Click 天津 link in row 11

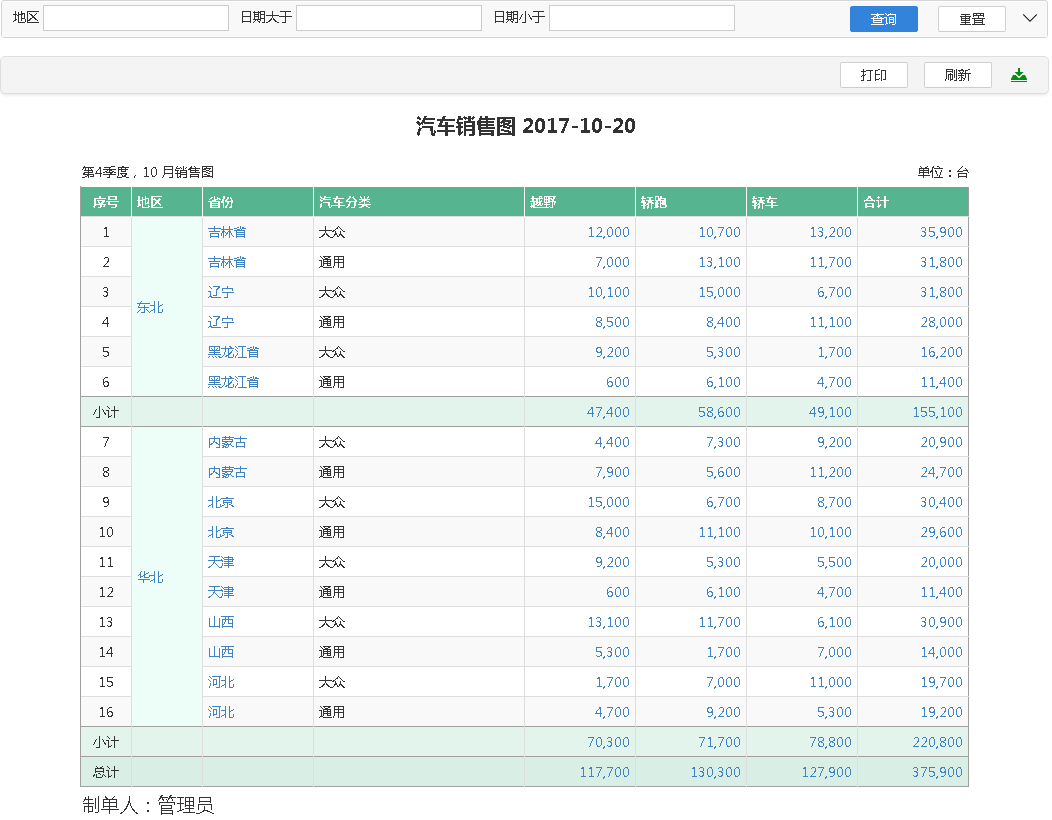[221, 562]
